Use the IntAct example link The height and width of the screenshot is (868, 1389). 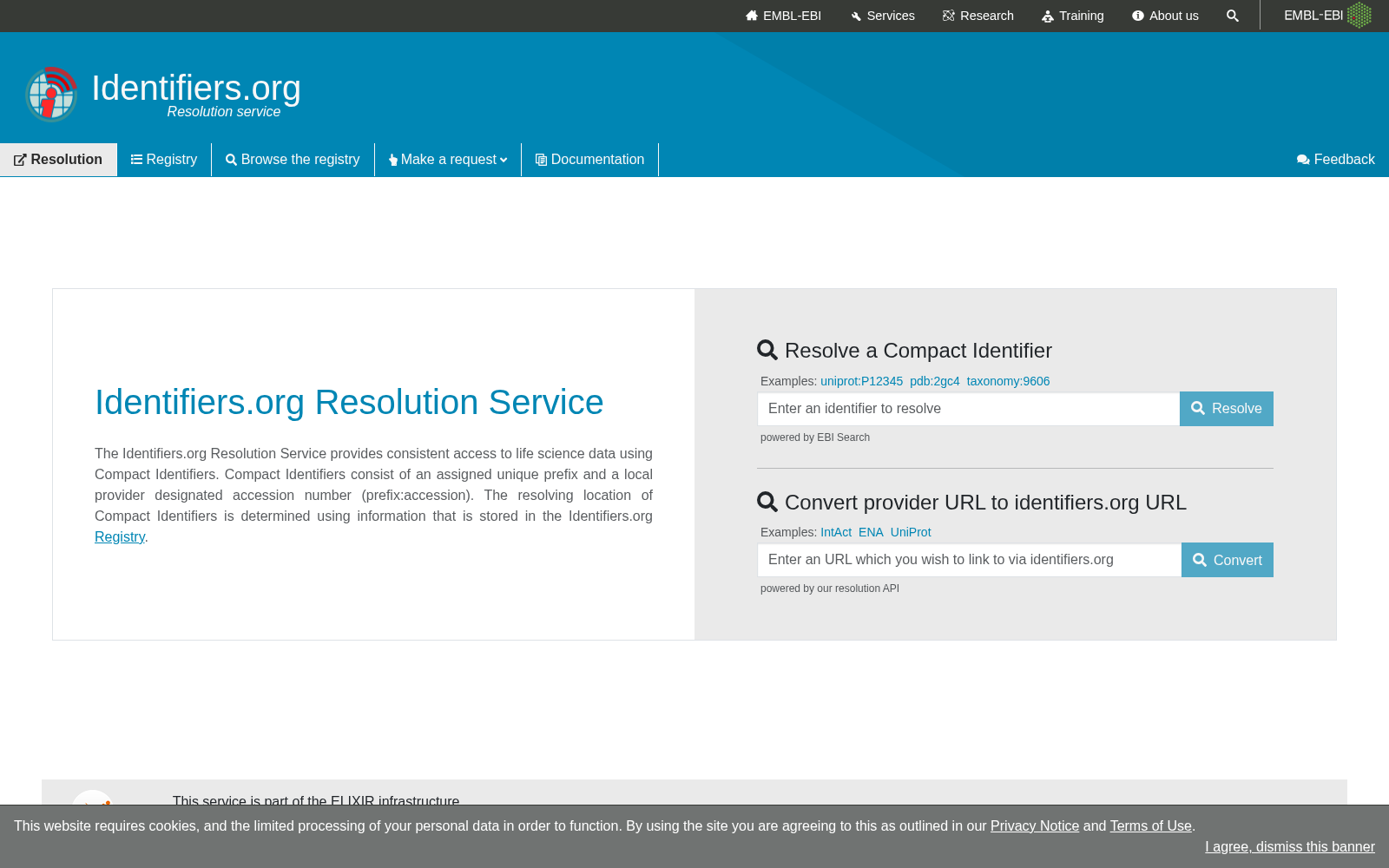pyautogui.click(x=836, y=532)
